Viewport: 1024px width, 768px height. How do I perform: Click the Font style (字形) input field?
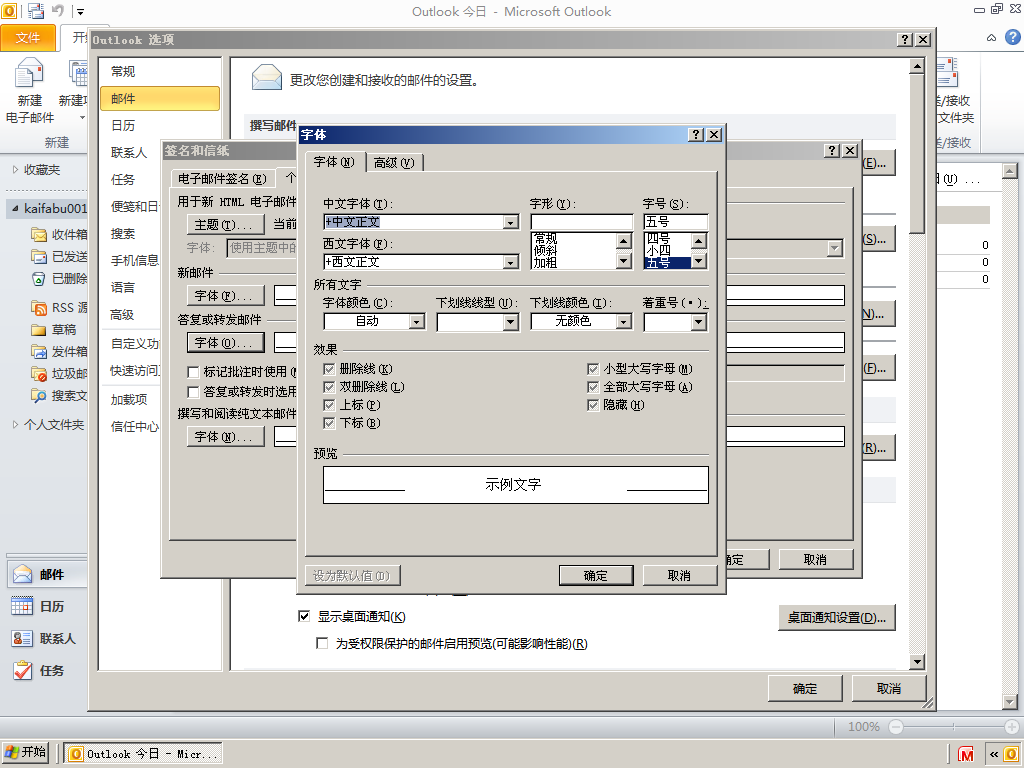[x=581, y=222]
